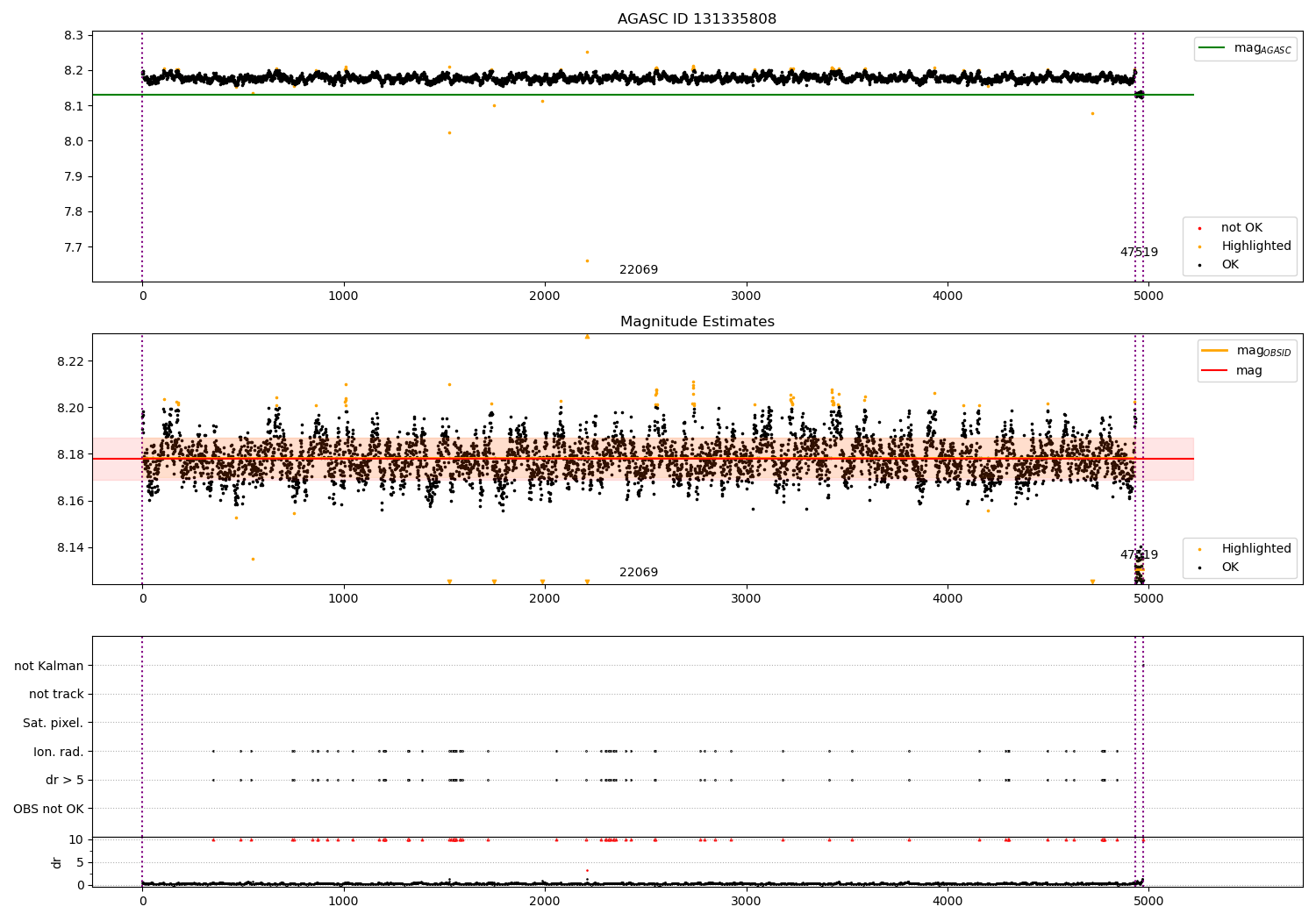This screenshot has width=1316, height=921.
Task: Click the 7.9 y-axis tick label
Action: [74, 176]
